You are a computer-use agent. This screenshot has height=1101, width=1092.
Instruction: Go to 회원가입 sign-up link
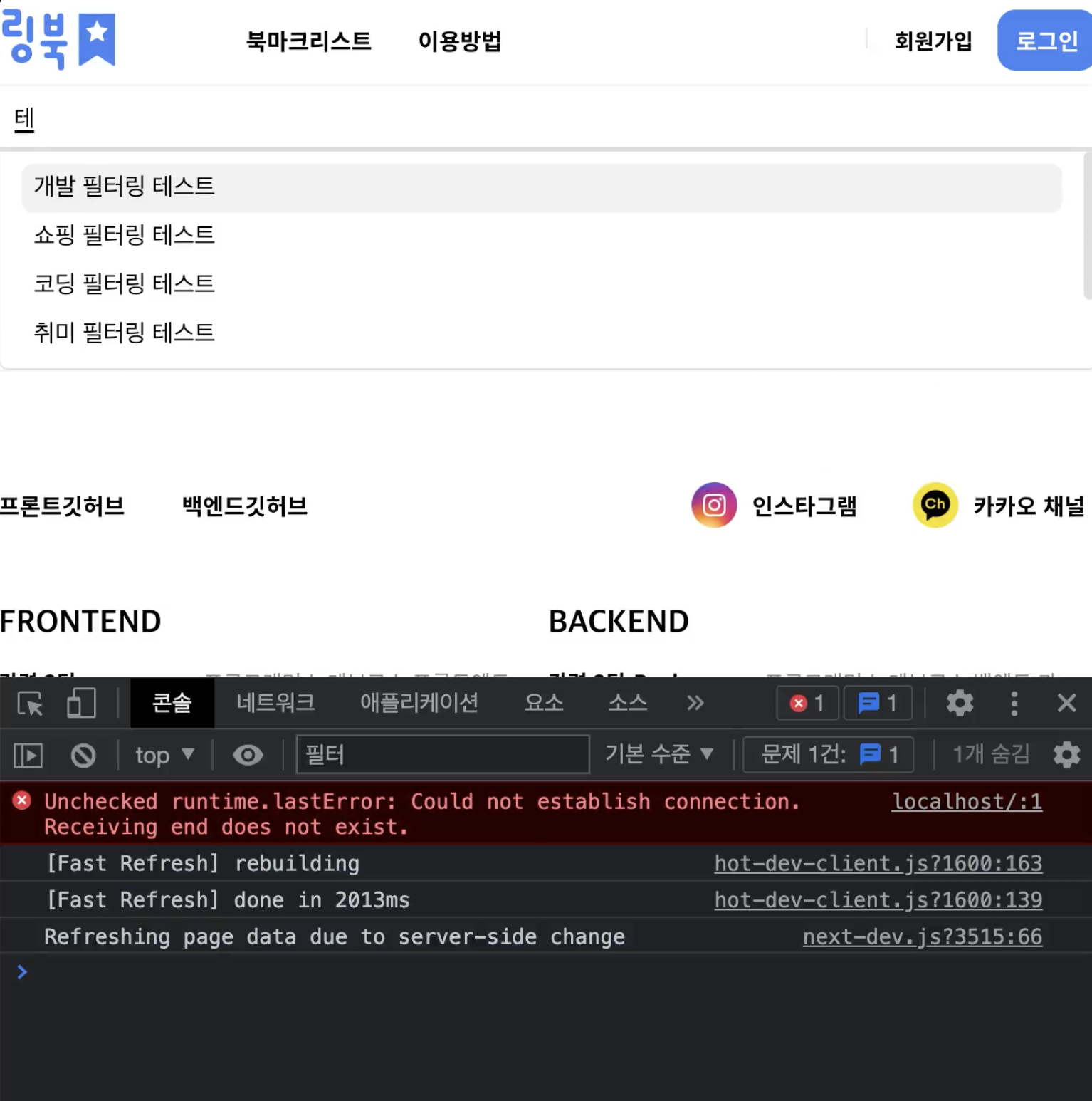click(933, 41)
